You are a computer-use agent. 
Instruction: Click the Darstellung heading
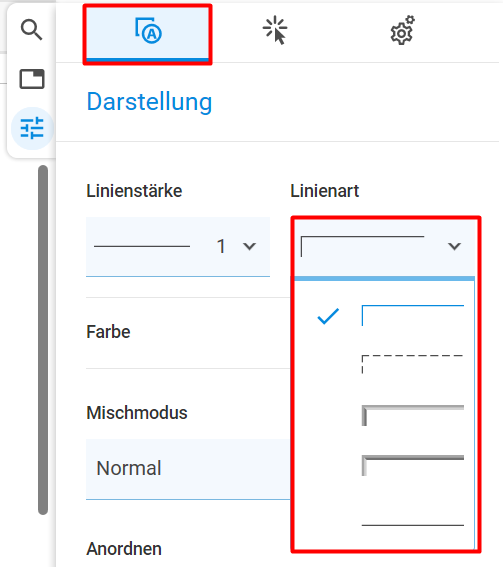point(149,102)
